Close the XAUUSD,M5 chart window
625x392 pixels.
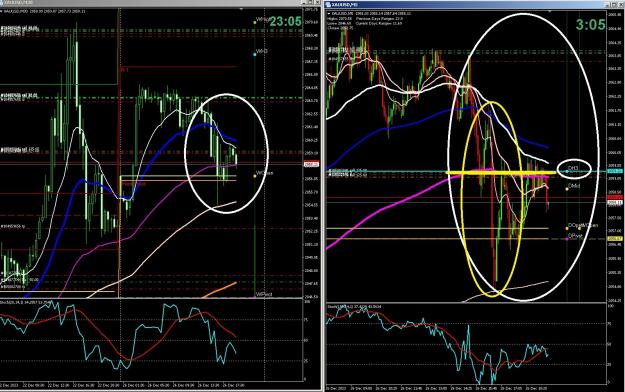[x=621, y=4]
